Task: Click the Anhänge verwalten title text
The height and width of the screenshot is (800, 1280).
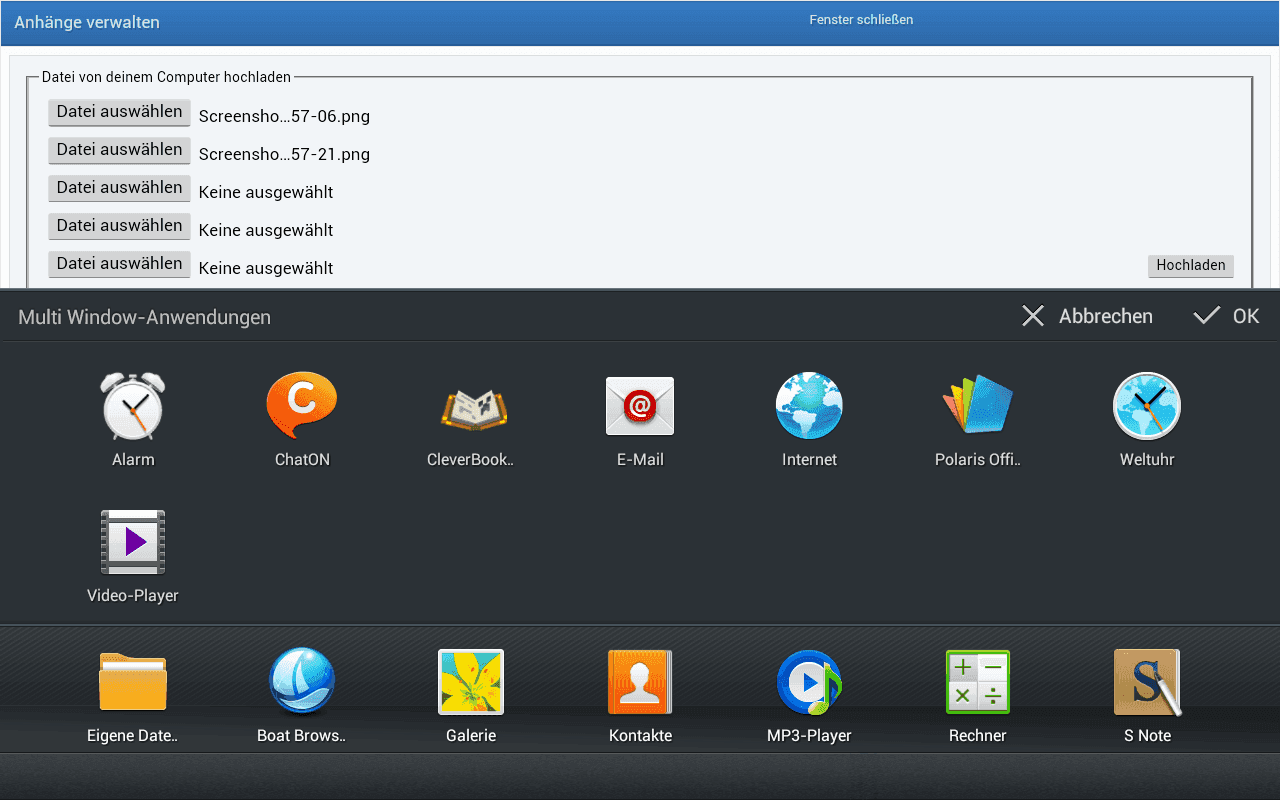Action: coord(87,22)
